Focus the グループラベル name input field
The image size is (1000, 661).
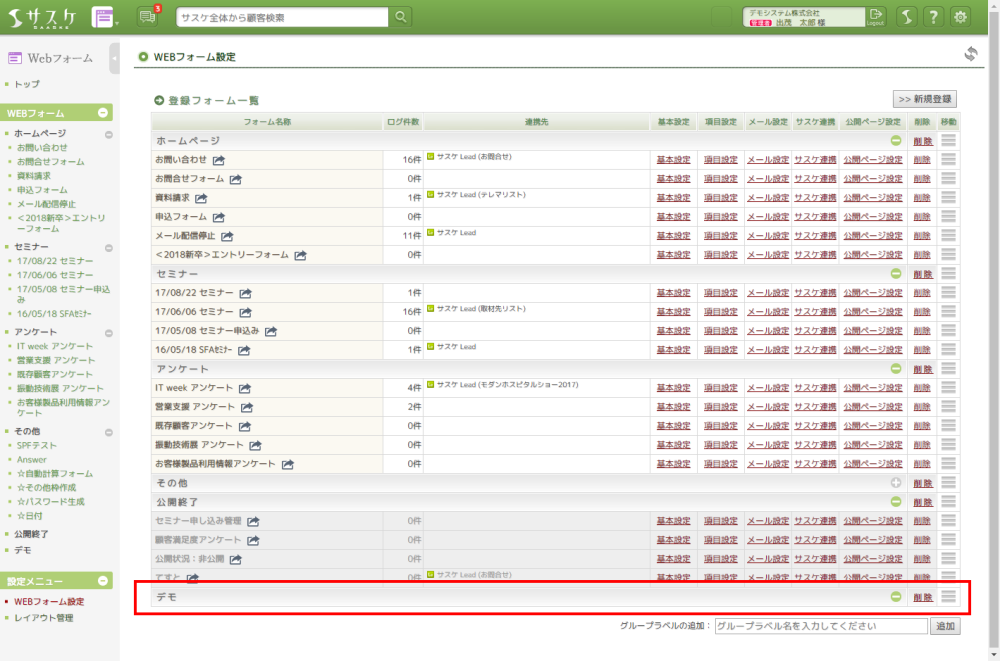click(x=820, y=626)
